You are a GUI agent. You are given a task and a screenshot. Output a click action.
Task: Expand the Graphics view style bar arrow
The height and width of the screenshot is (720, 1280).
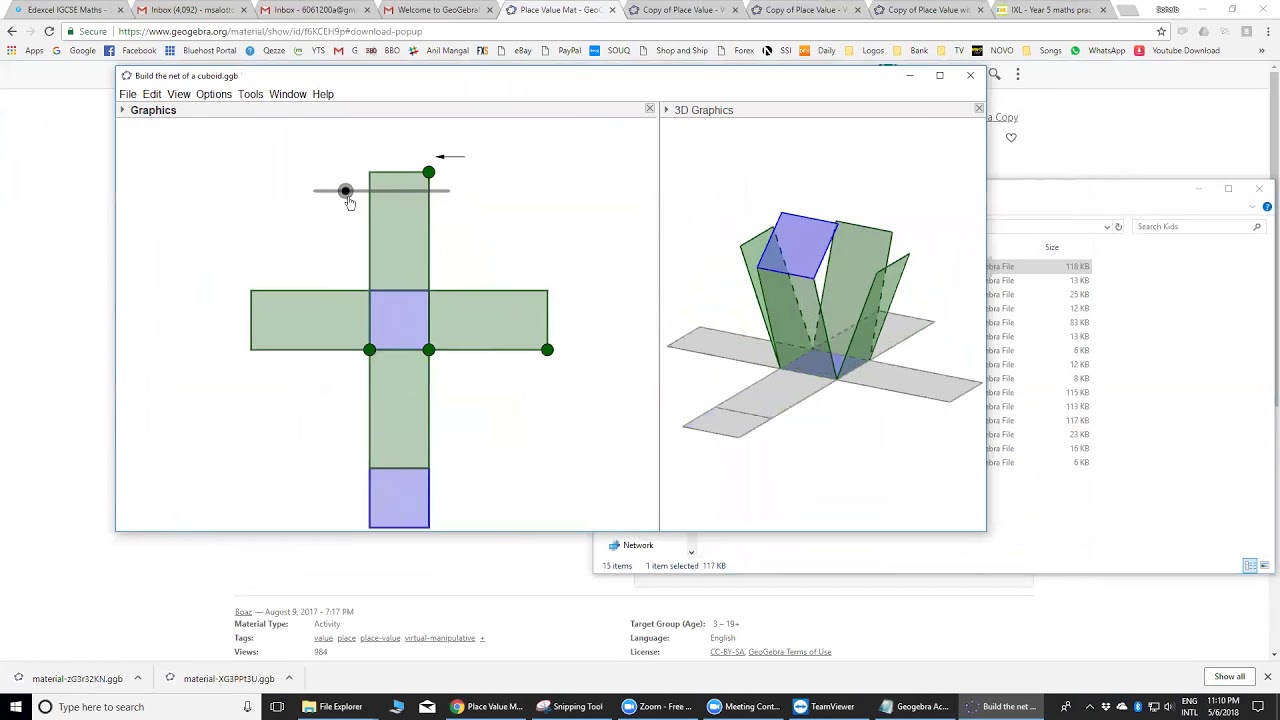click(122, 110)
